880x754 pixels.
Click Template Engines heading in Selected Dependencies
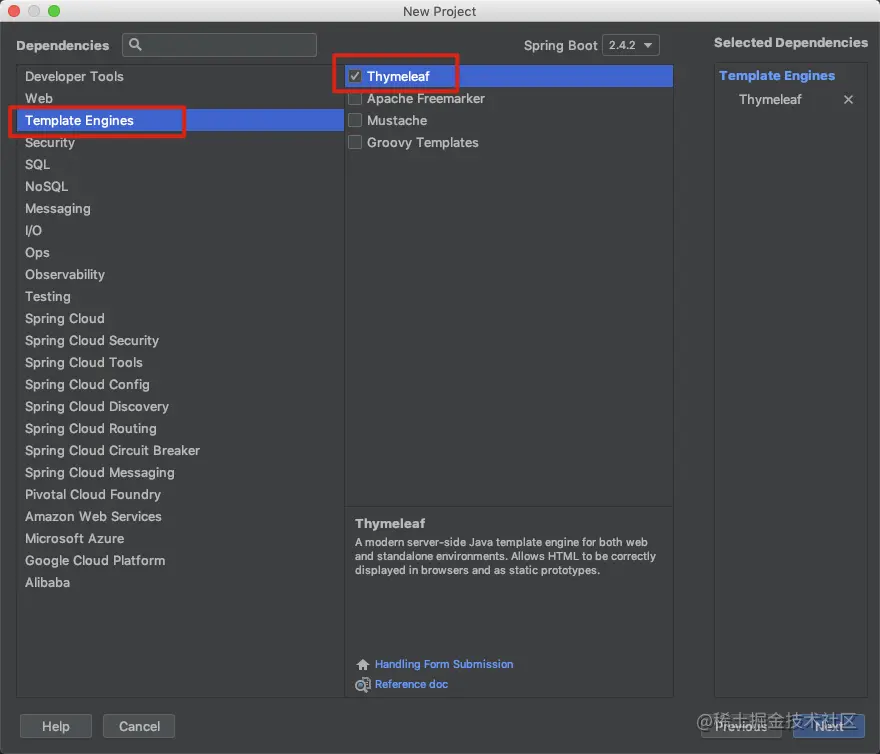pyautogui.click(x=777, y=76)
